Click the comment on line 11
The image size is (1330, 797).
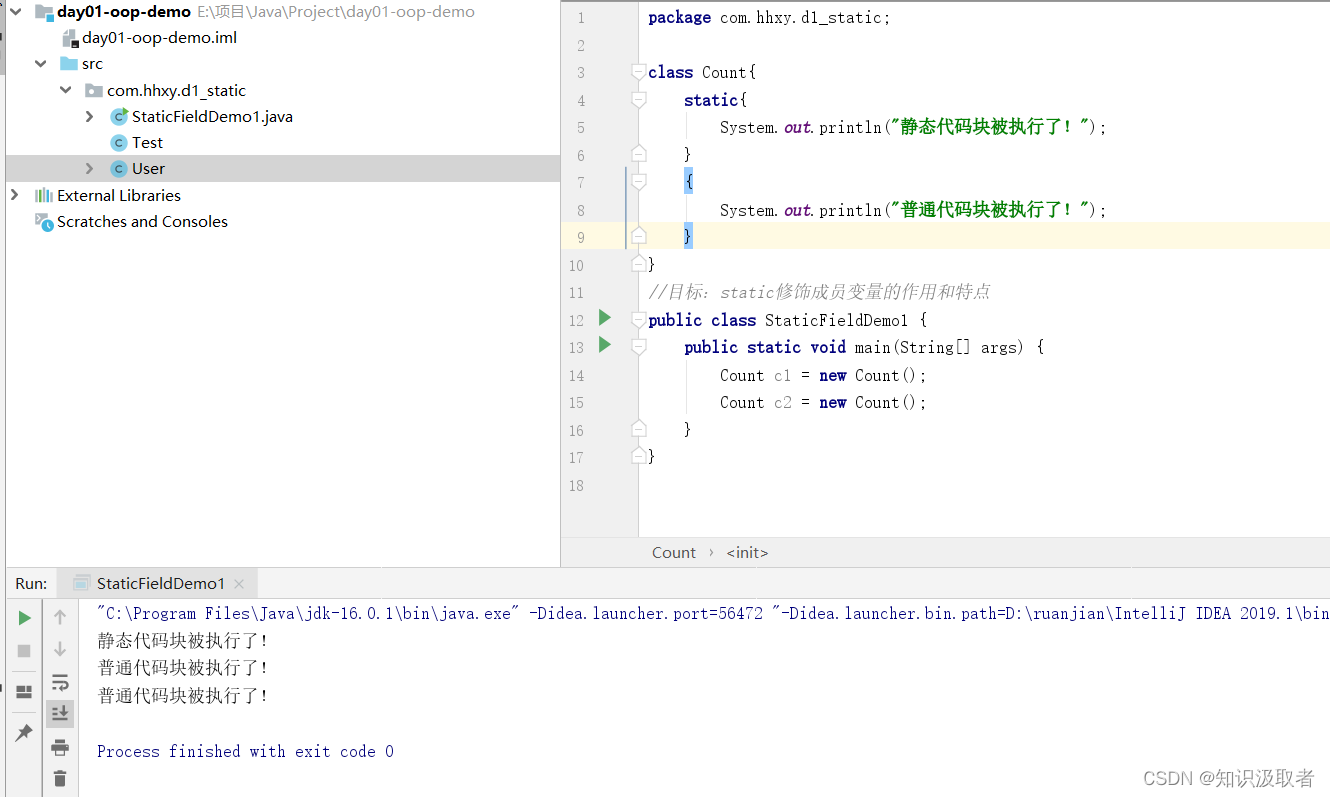819,292
